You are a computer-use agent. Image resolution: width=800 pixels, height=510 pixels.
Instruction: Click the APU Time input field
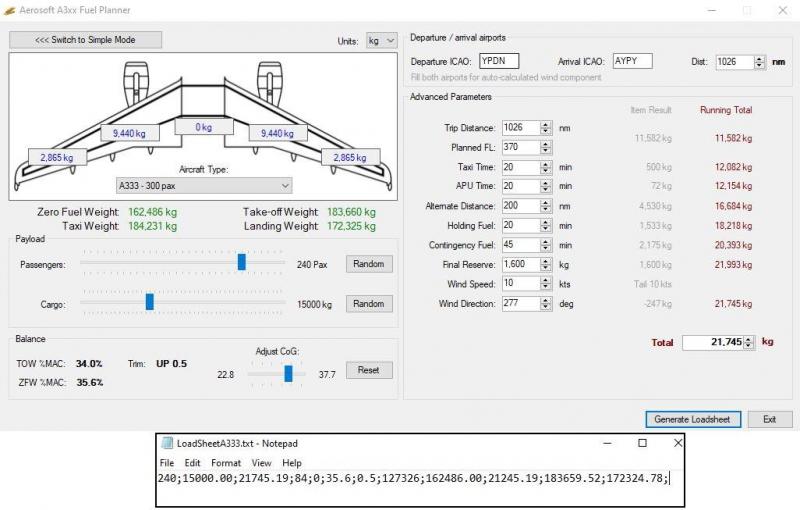click(521, 186)
